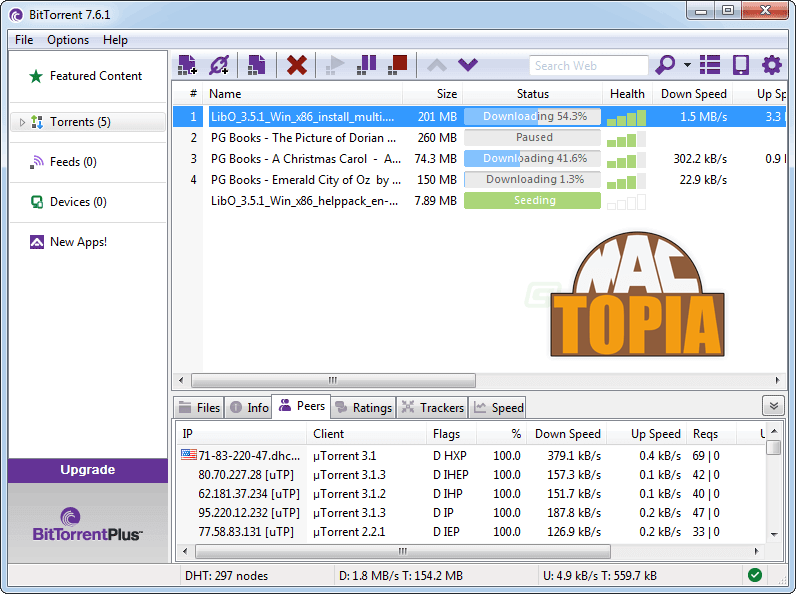Click the purple Upgrade button
This screenshot has width=796, height=594.
click(x=88, y=470)
